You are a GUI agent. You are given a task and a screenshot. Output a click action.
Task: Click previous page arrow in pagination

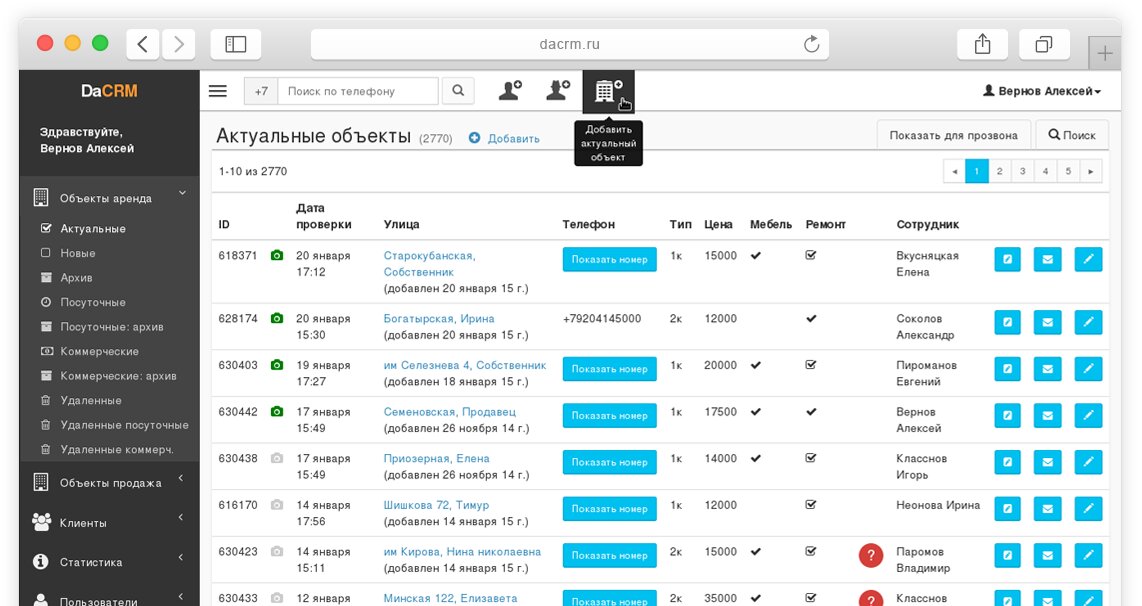[954, 171]
